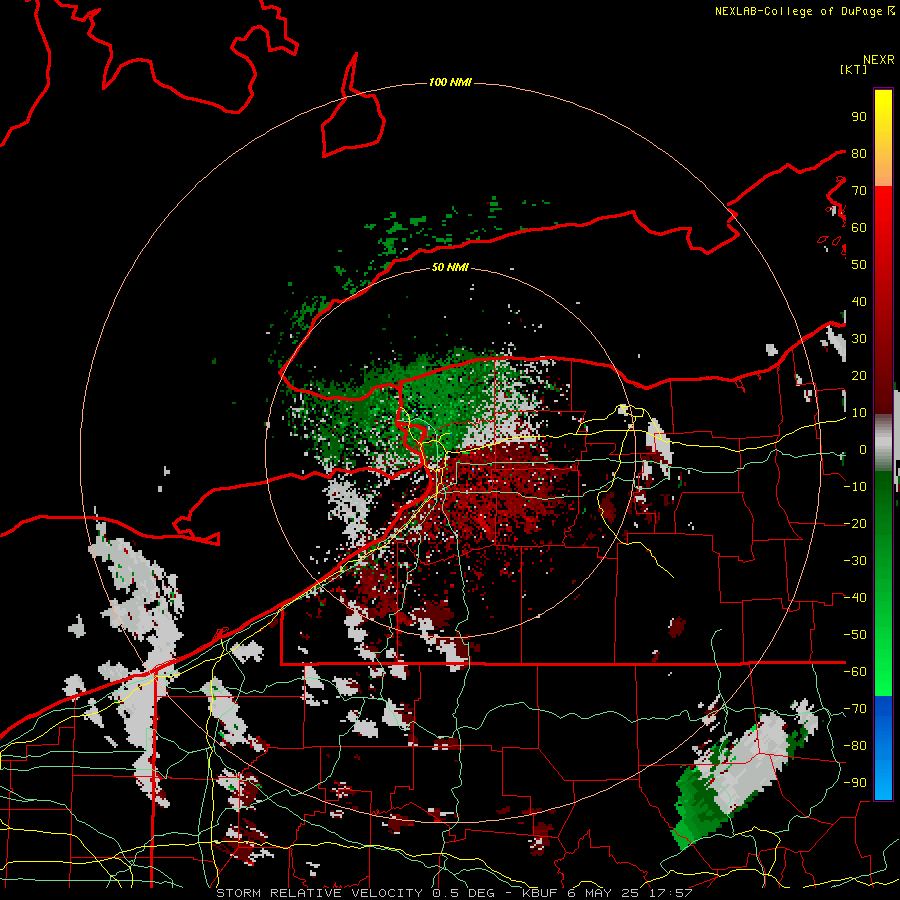The height and width of the screenshot is (900, 900).
Task: Click the -70 value on the velocity scale
Action: (855, 709)
